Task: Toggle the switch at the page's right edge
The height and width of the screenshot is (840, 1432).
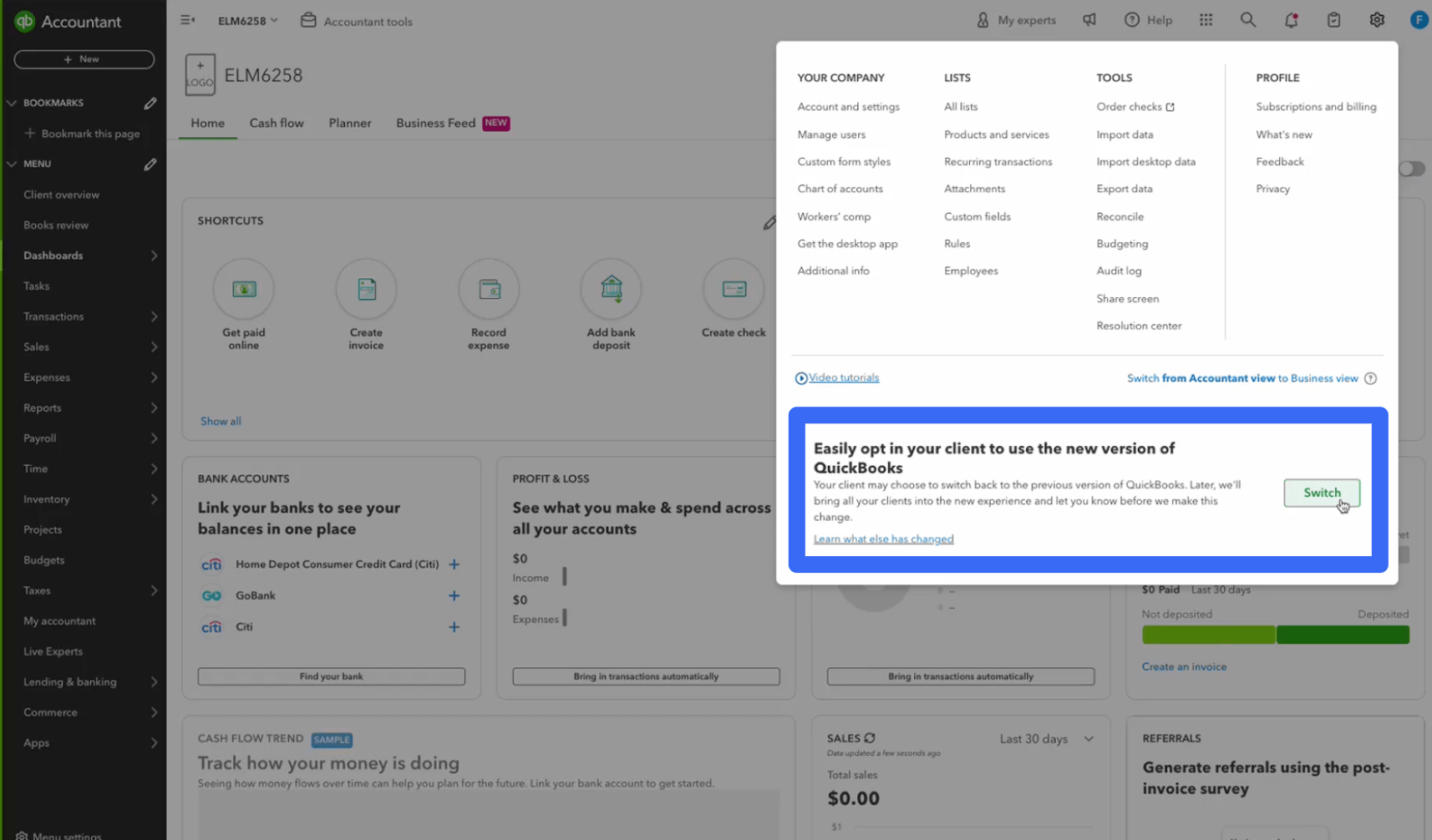Action: (1412, 169)
